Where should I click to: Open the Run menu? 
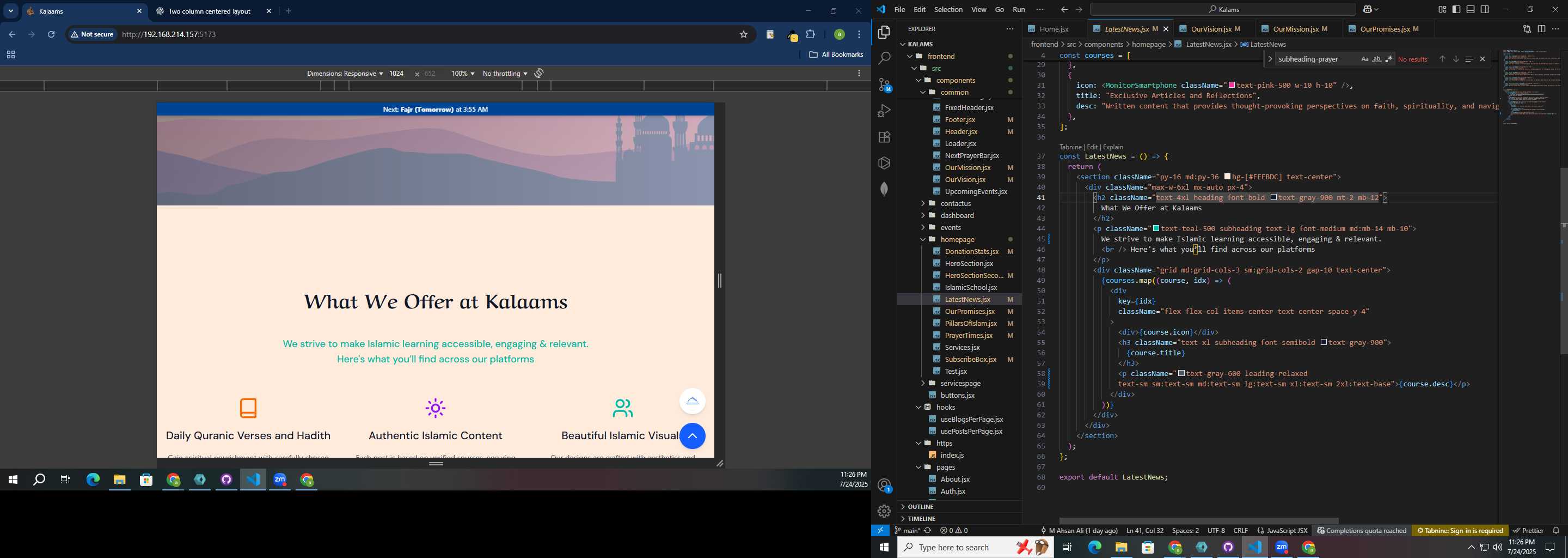pyautogui.click(x=1018, y=9)
